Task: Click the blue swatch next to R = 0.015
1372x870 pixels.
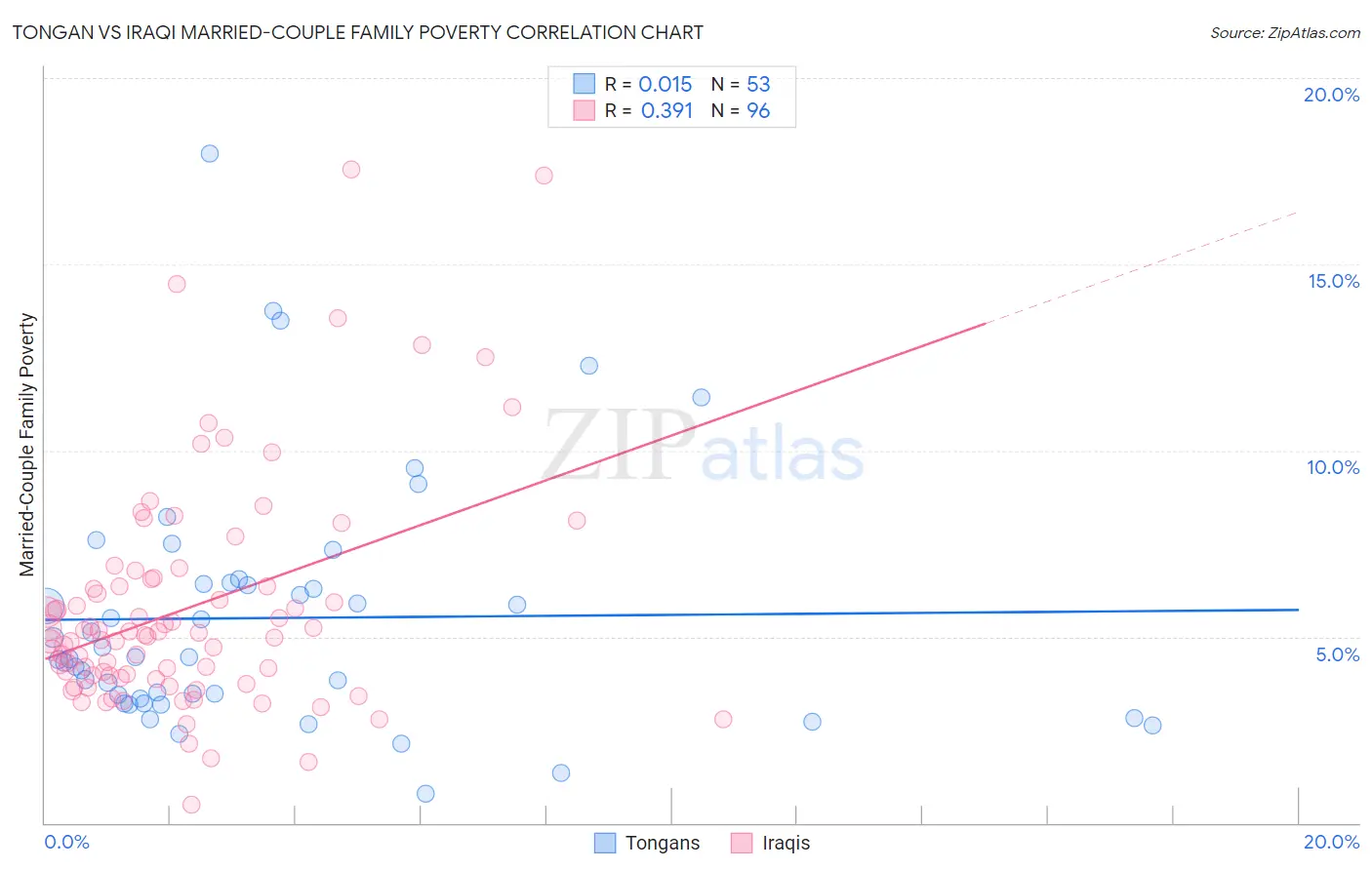Action: (x=584, y=84)
